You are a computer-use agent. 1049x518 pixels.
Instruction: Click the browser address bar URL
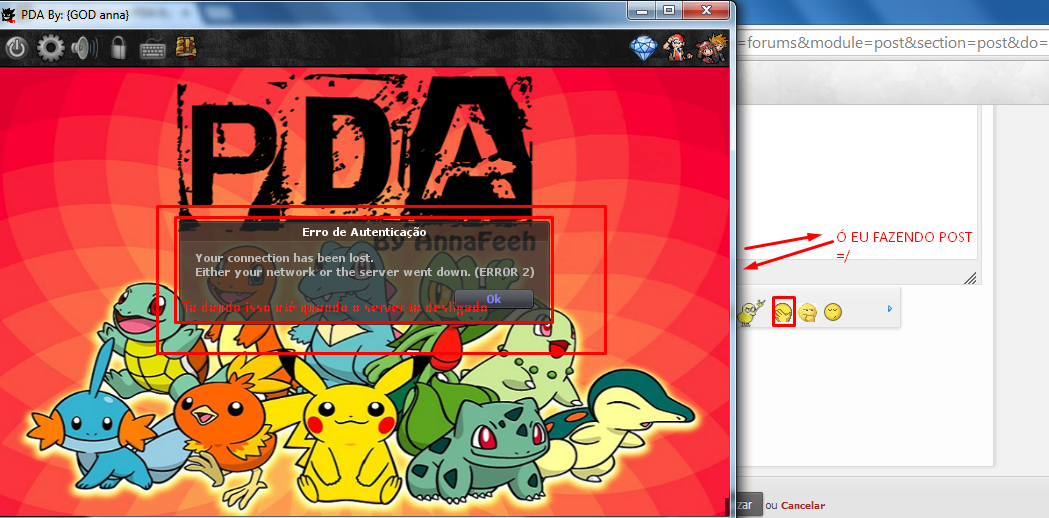892,44
